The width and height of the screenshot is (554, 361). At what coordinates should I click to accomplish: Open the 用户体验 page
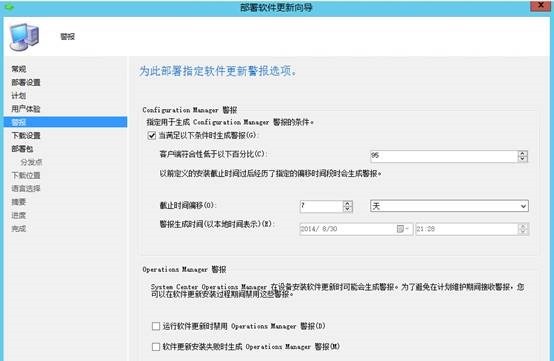[x=26, y=109]
